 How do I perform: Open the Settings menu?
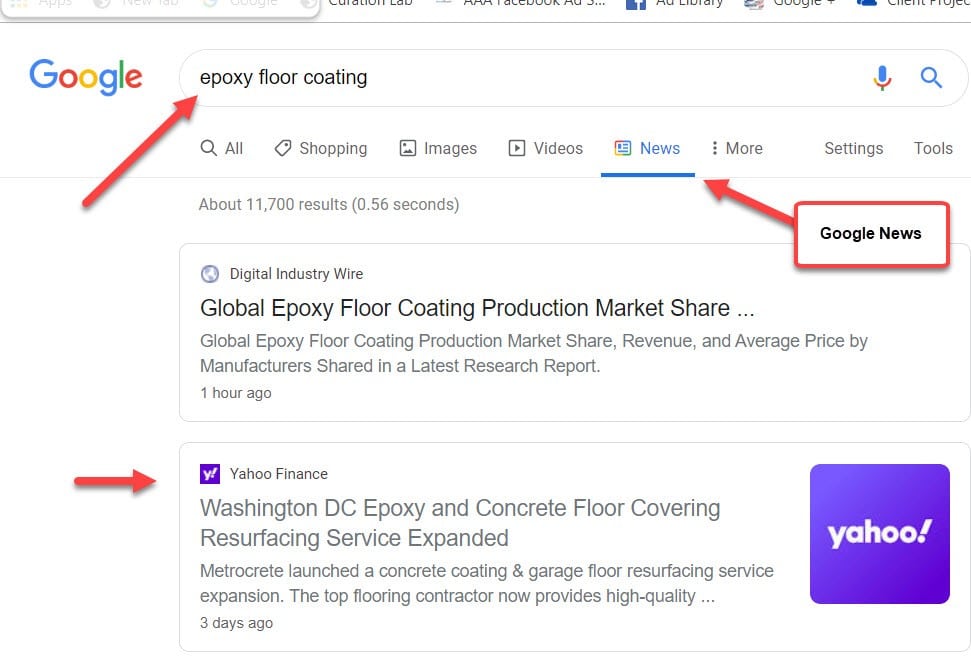853,148
